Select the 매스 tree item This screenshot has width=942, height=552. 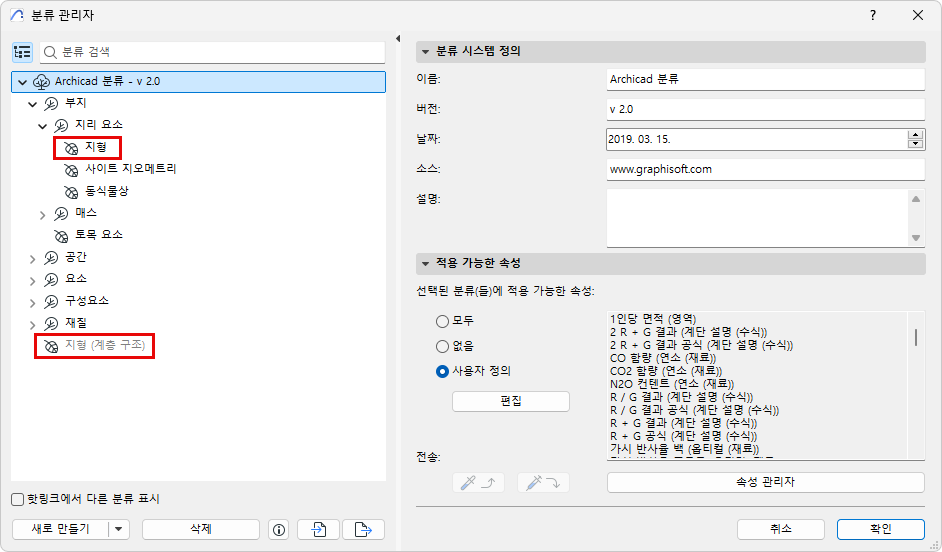[x=86, y=213]
